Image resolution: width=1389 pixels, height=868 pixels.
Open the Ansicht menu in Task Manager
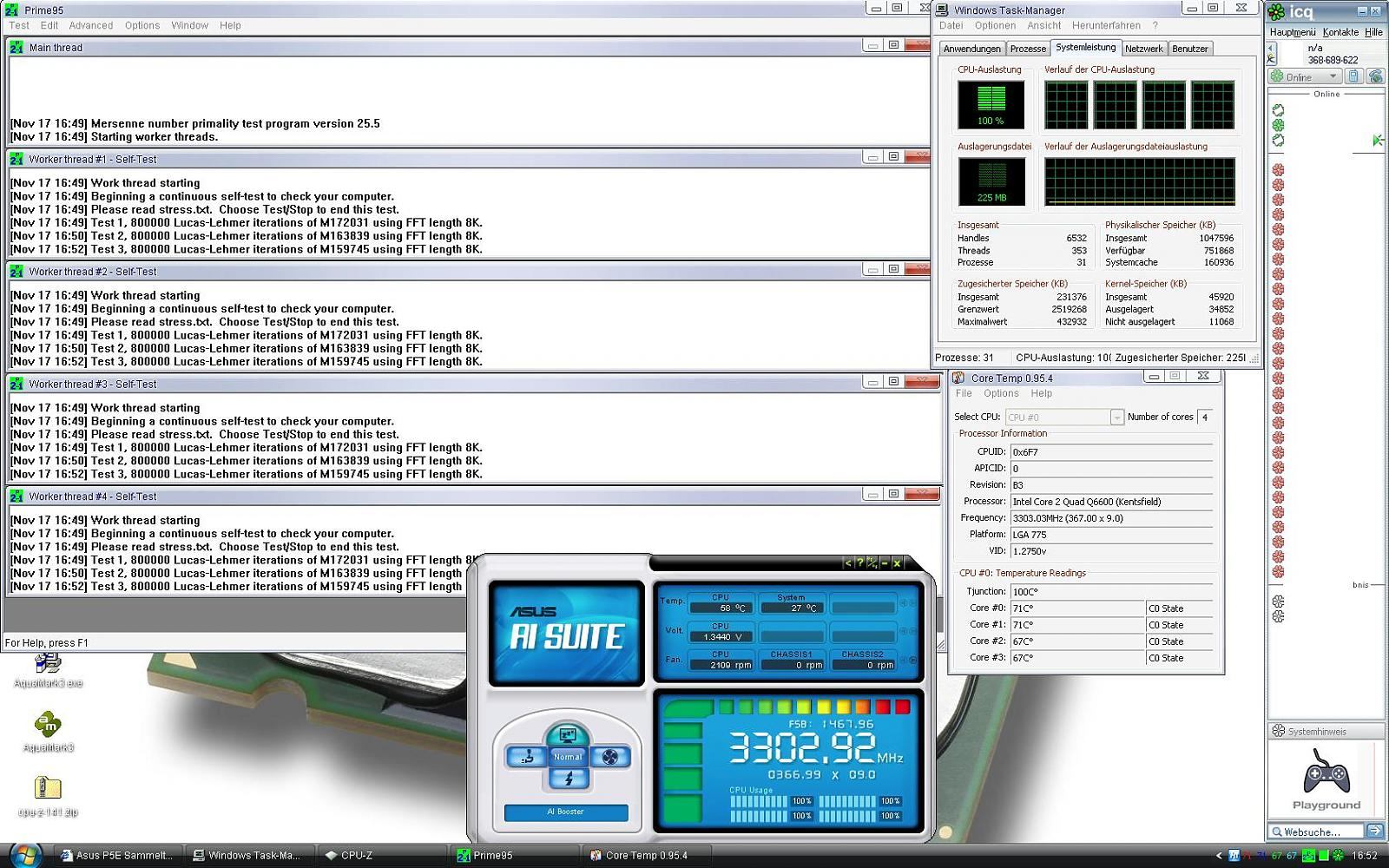point(1044,25)
